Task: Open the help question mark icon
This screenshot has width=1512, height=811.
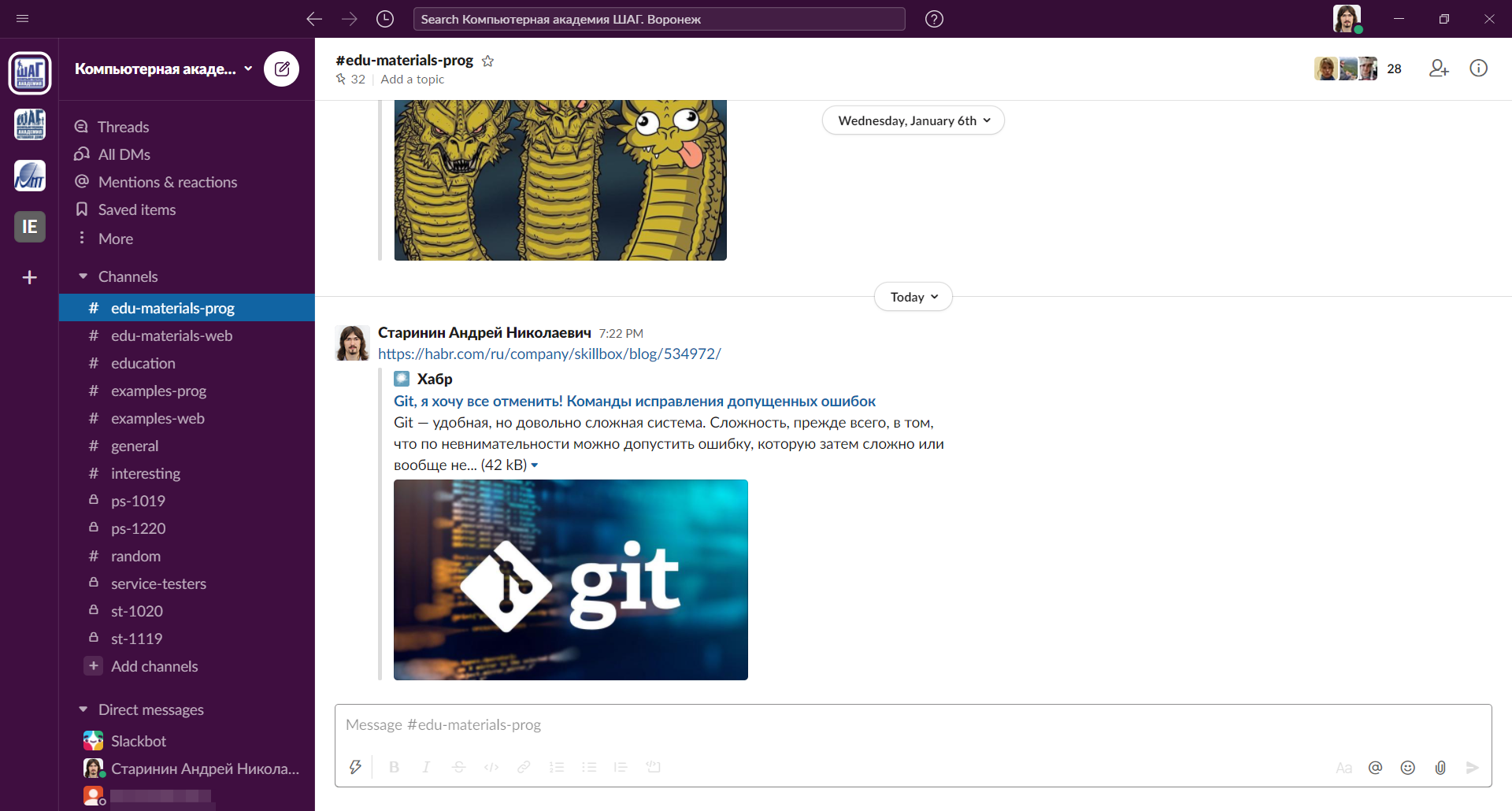Action: pyautogui.click(x=934, y=19)
